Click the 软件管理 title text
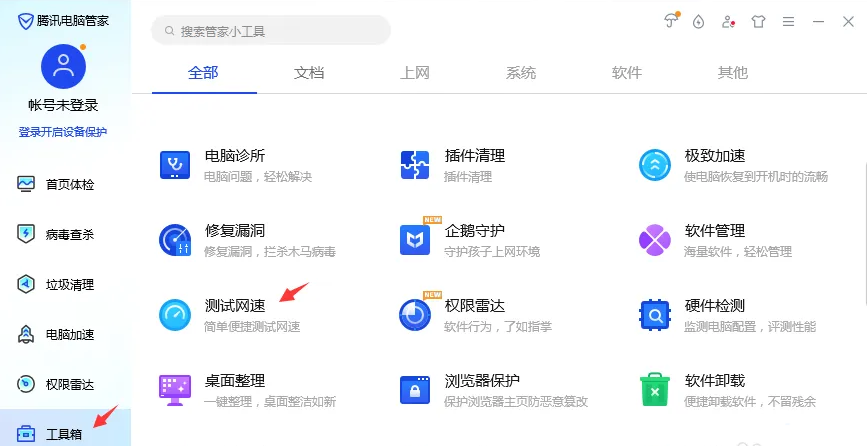Image resolution: width=867 pixels, height=446 pixels. (x=715, y=230)
